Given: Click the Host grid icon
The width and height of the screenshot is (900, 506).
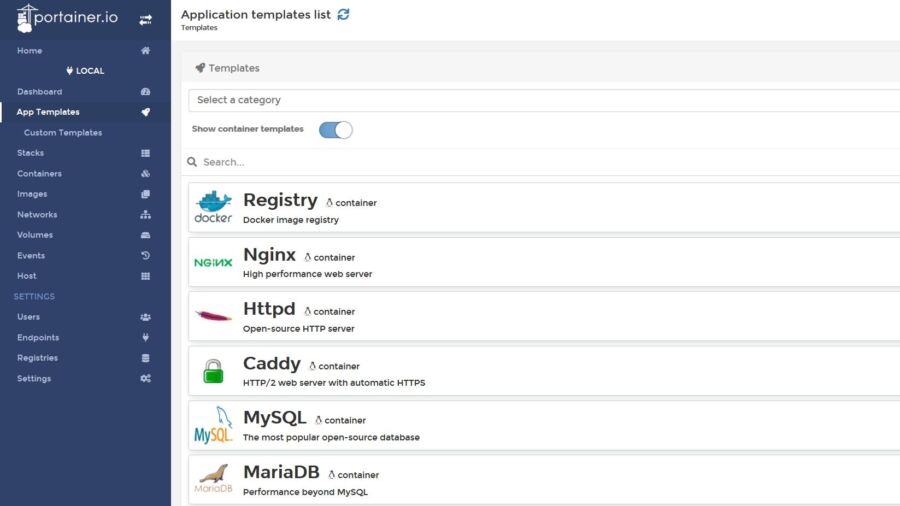Looking at the screenshot, I should pyautogui.click(x=146, y=276).
